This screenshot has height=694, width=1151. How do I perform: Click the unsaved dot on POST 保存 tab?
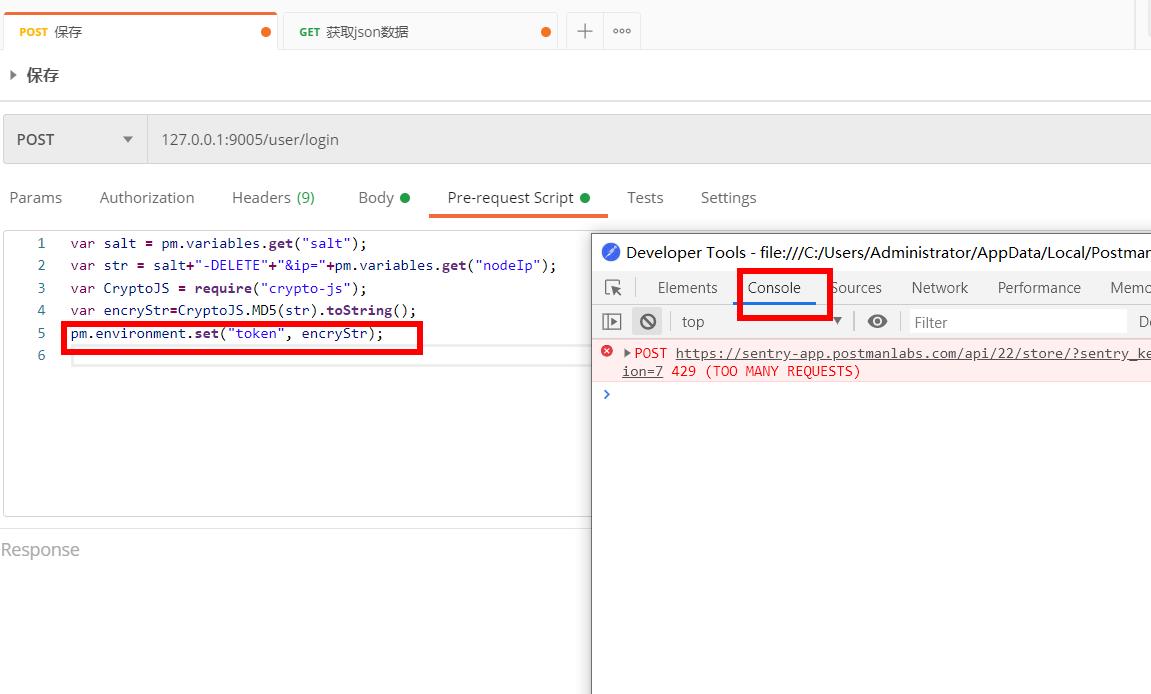(x=265, y=31)
